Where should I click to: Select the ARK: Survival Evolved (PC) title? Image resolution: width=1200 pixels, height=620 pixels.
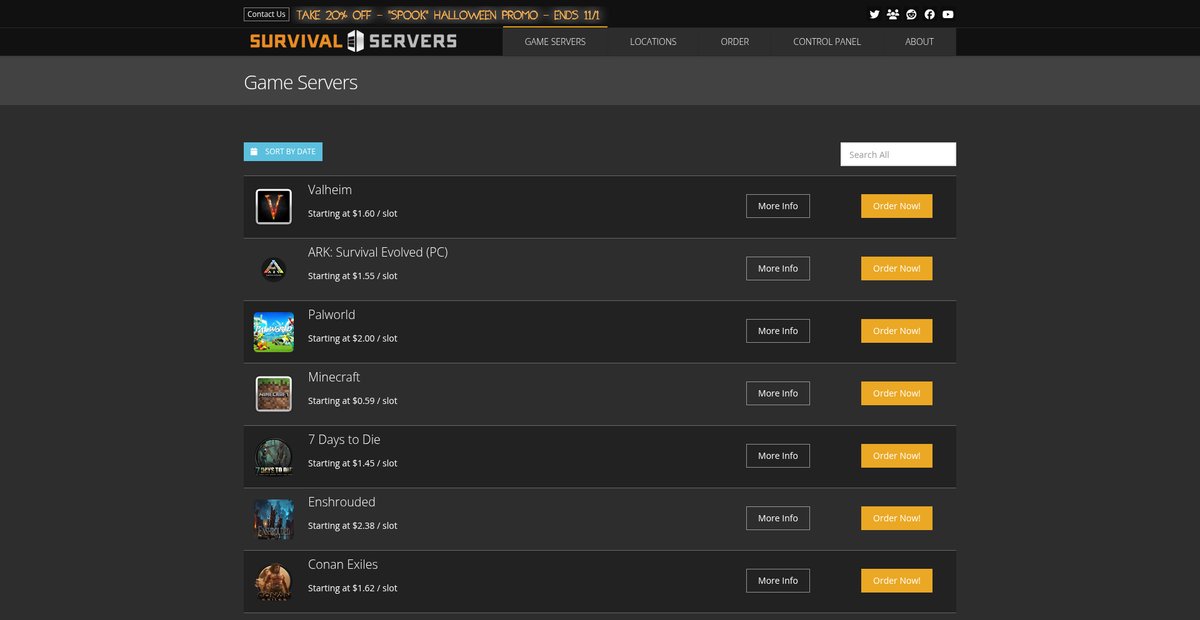tap(378, 252)
